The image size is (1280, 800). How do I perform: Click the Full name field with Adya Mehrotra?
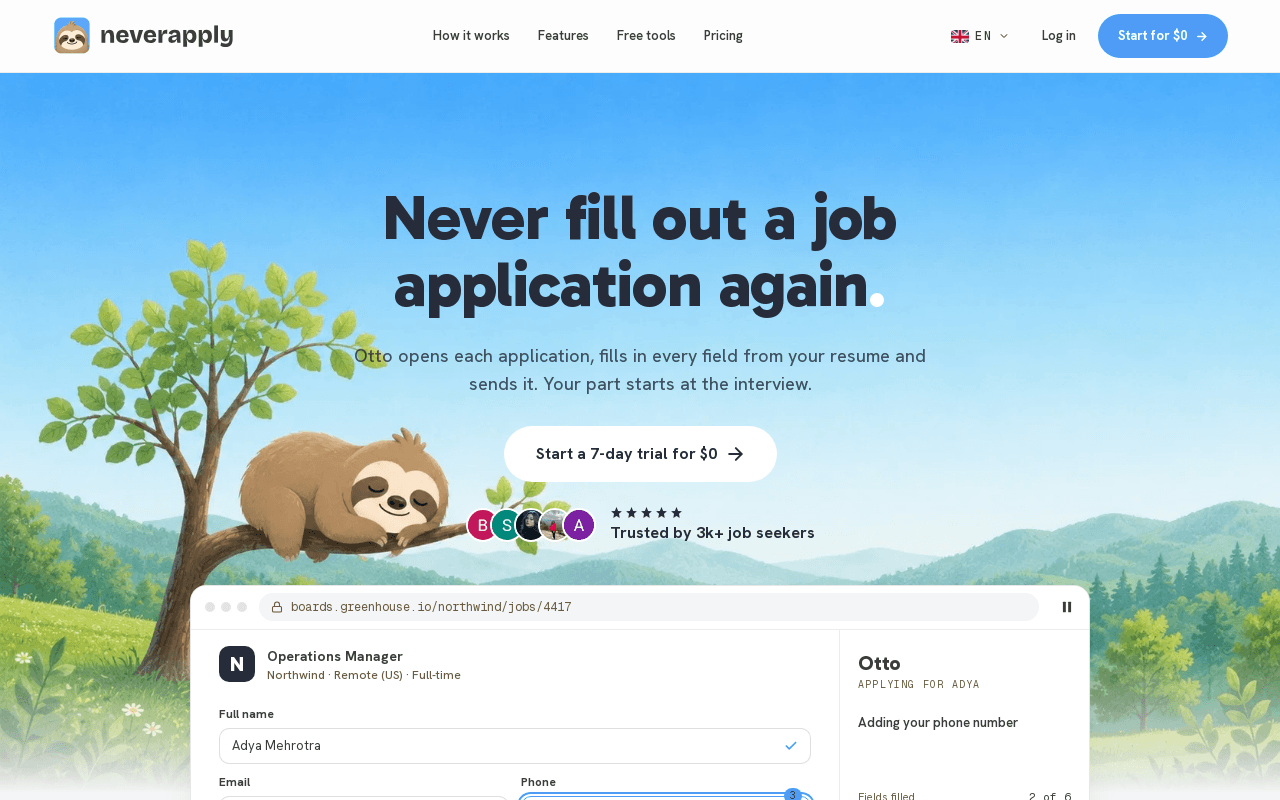coord(515,746)
